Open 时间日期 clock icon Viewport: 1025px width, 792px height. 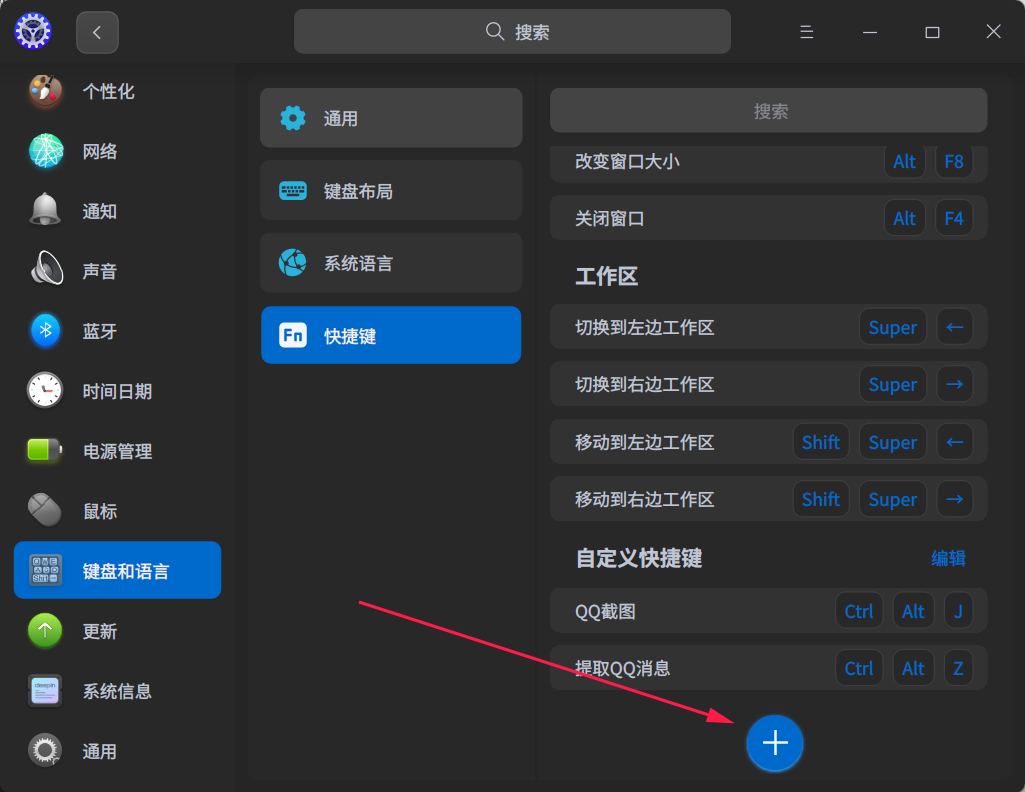pyautogui.click(x=45, y=390)
